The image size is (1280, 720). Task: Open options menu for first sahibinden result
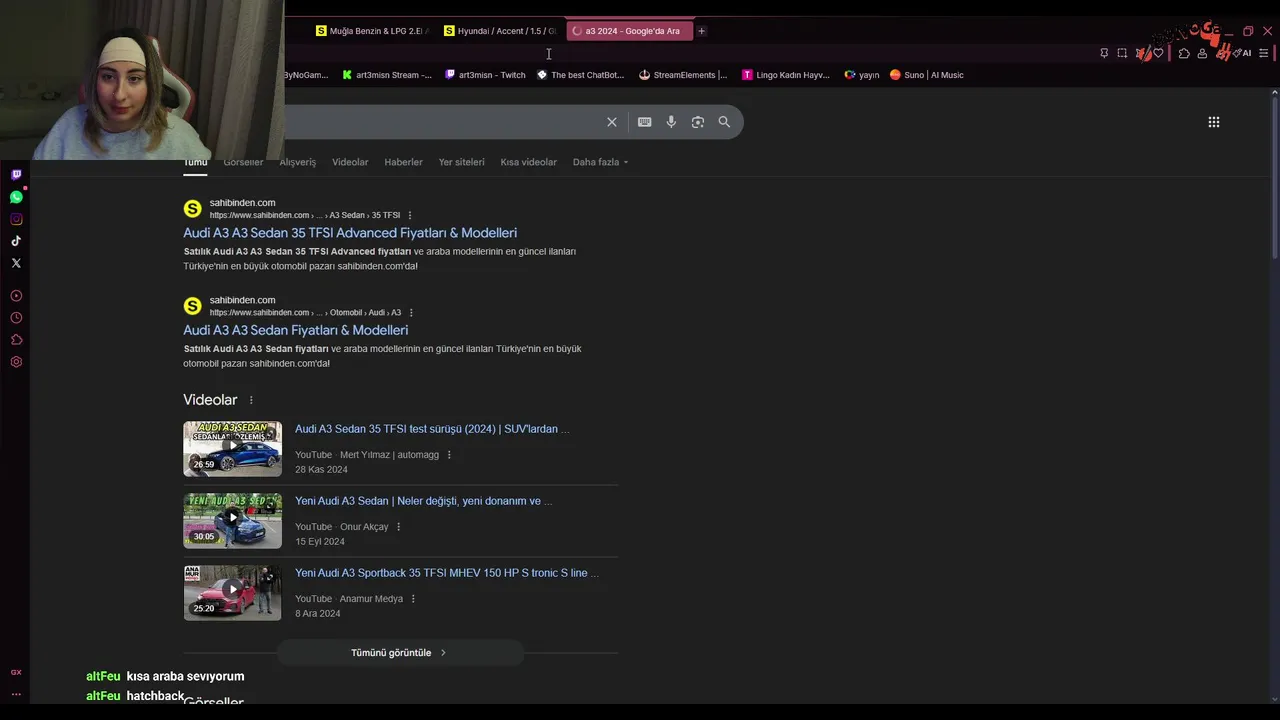pos(410,215)
